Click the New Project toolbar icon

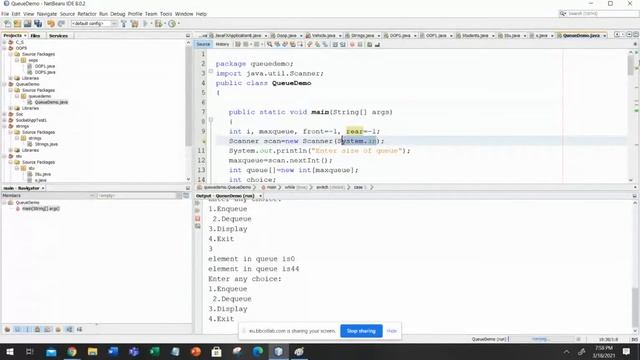[x=18, y=24]
